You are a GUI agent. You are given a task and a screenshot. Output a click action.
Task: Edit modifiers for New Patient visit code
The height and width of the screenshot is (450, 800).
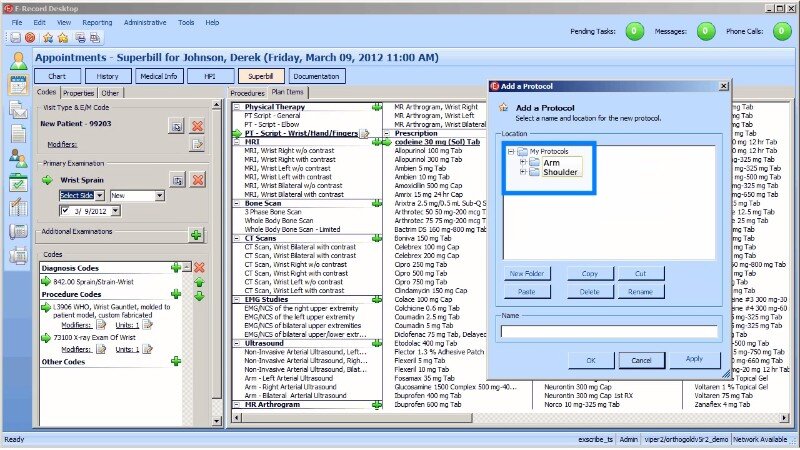pos(197,145)
